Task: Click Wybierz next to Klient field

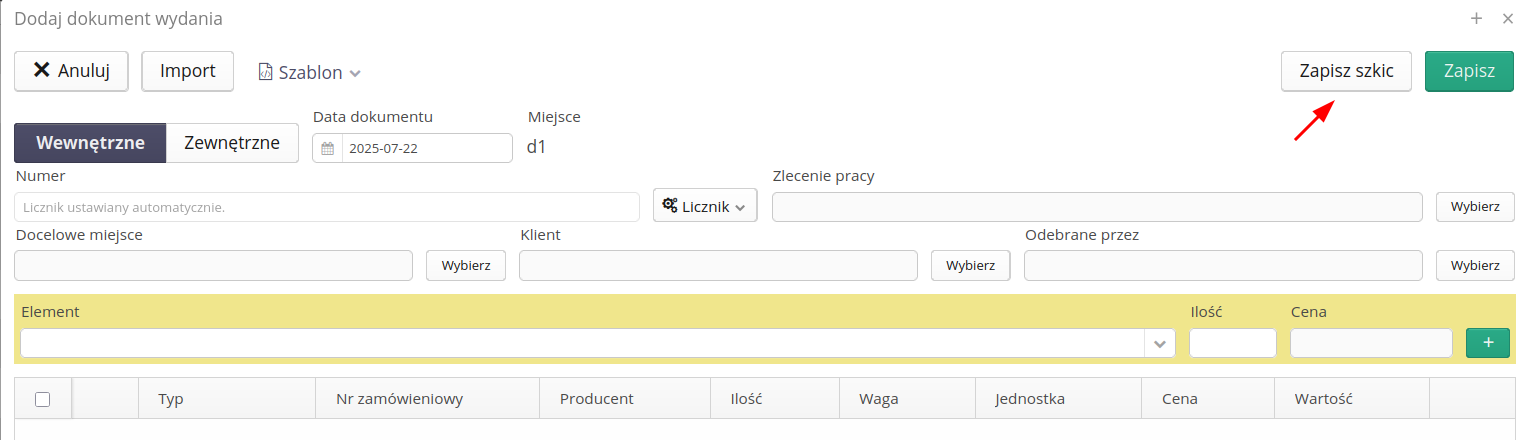Action: 970,265
